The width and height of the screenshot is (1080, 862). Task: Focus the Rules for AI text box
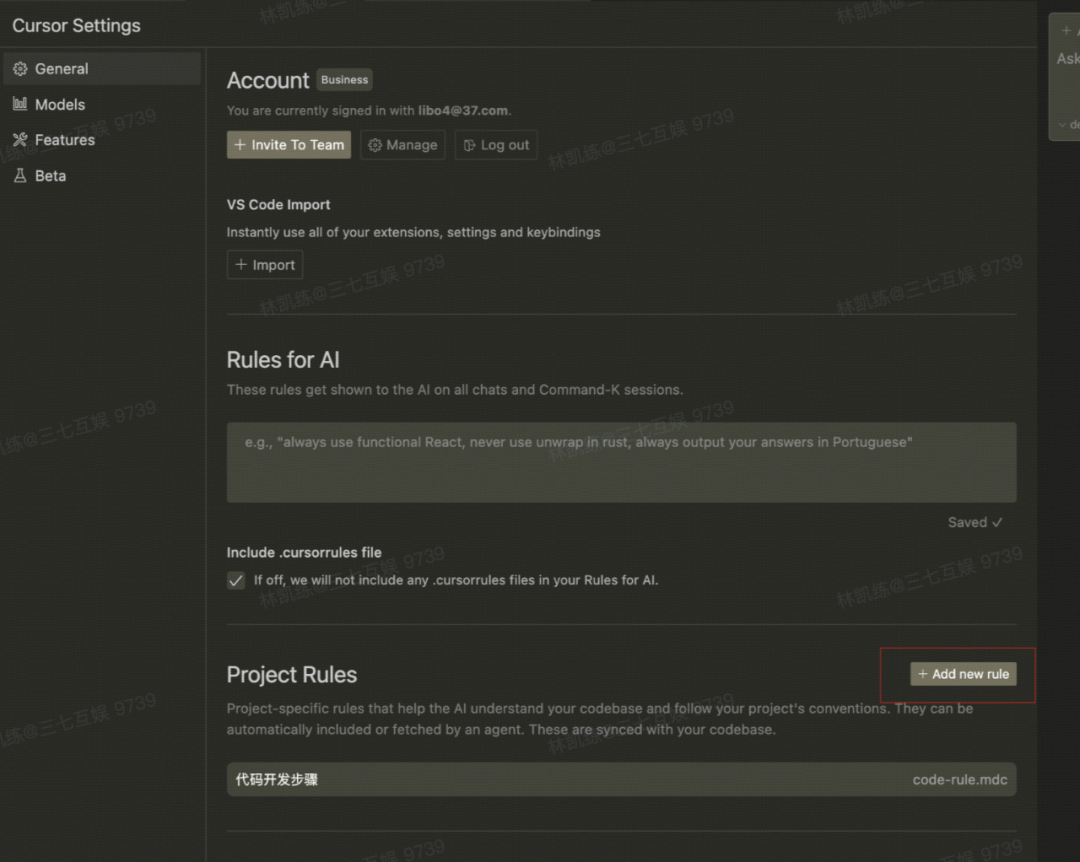pyautogui.click(x=621, y=462)
